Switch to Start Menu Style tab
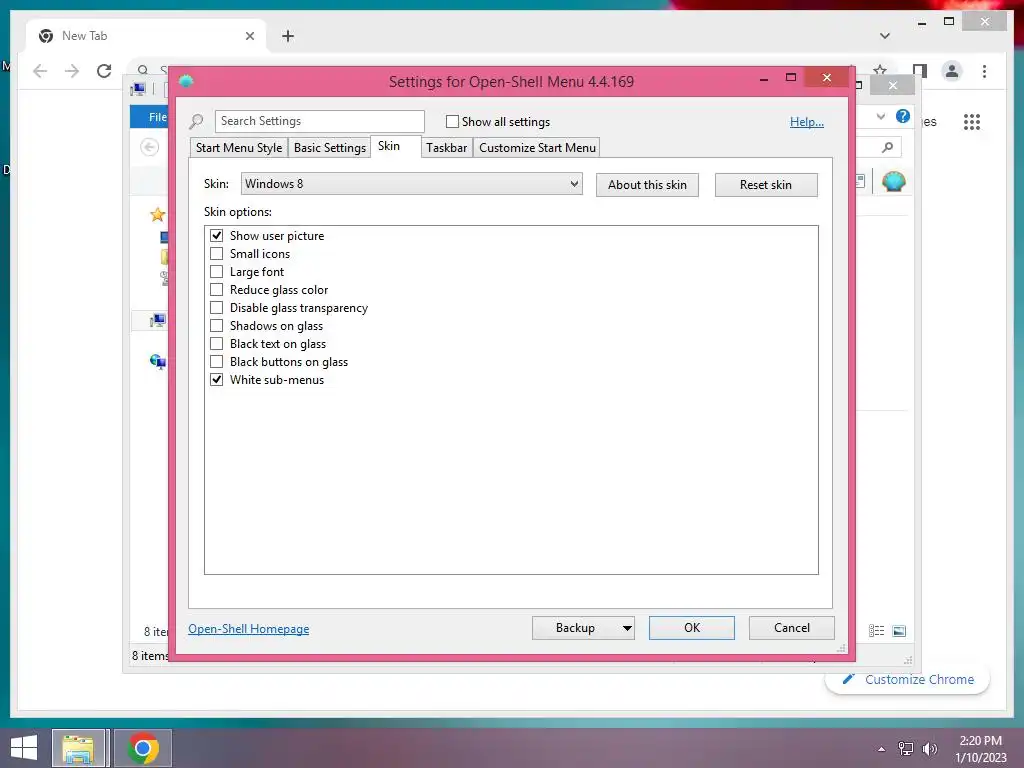Screen dimensions: 1024x768 239,148
